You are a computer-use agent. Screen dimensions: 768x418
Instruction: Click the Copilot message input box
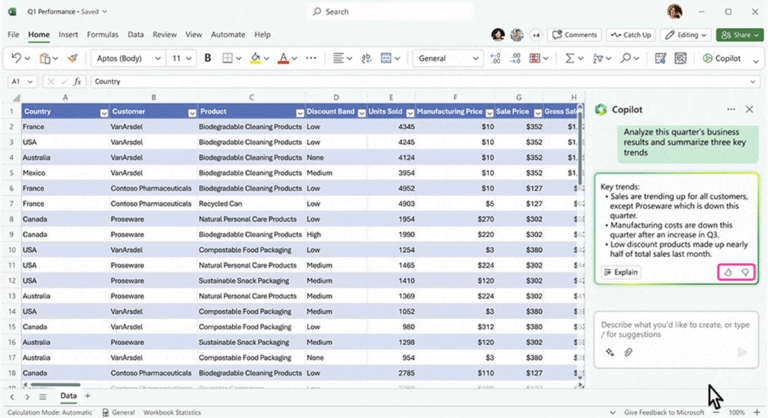675,328
